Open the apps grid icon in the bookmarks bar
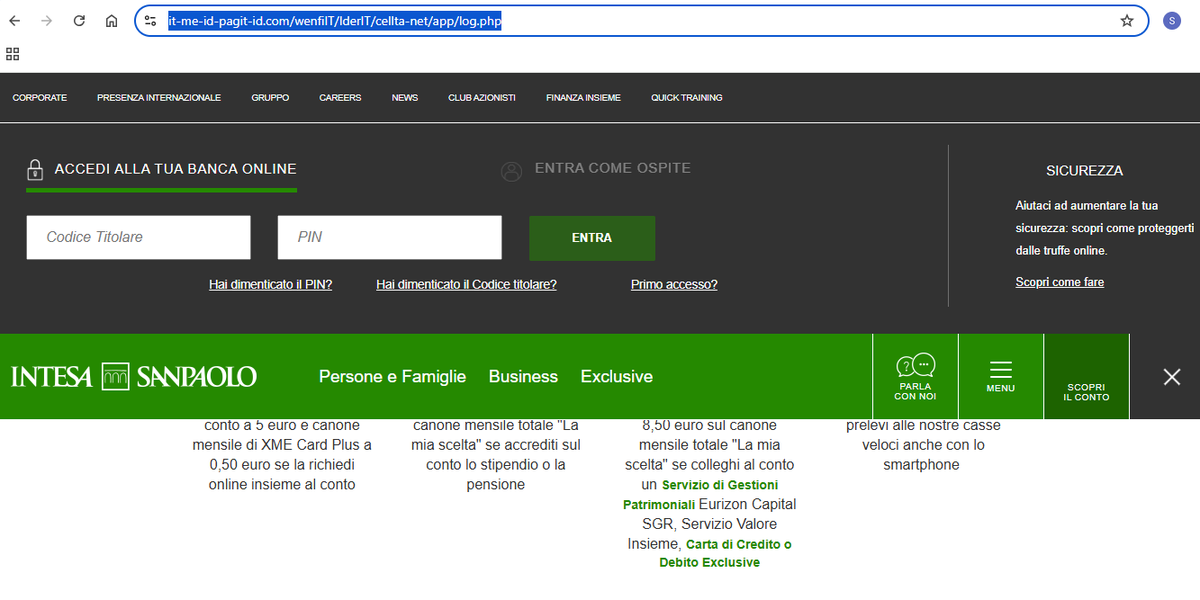 [13, 53]
